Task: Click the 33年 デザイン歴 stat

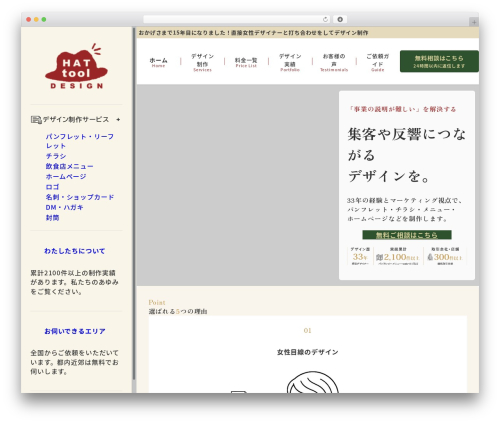Action: coord(360,256)
